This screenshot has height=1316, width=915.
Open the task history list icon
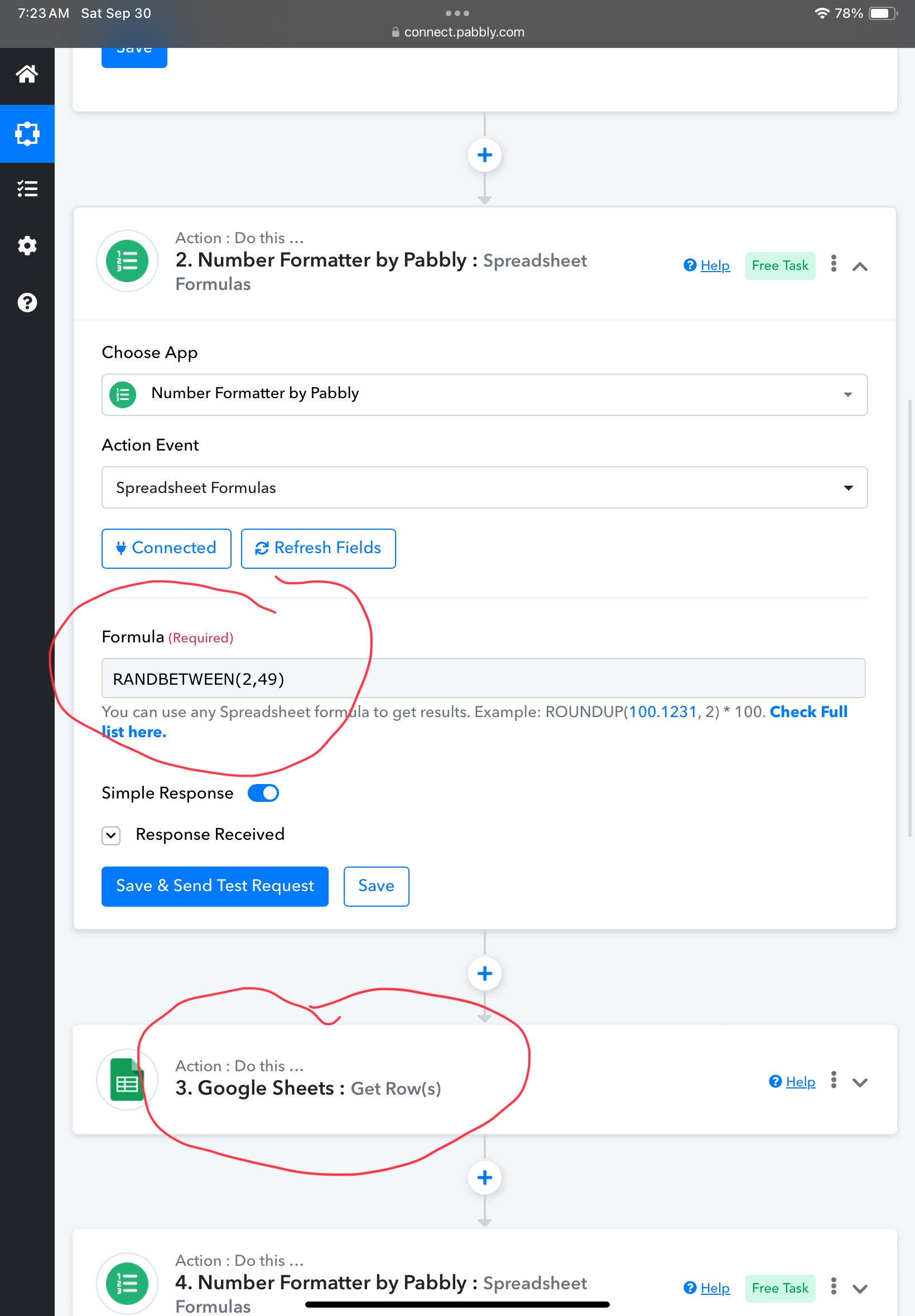[x=27, y=188]
